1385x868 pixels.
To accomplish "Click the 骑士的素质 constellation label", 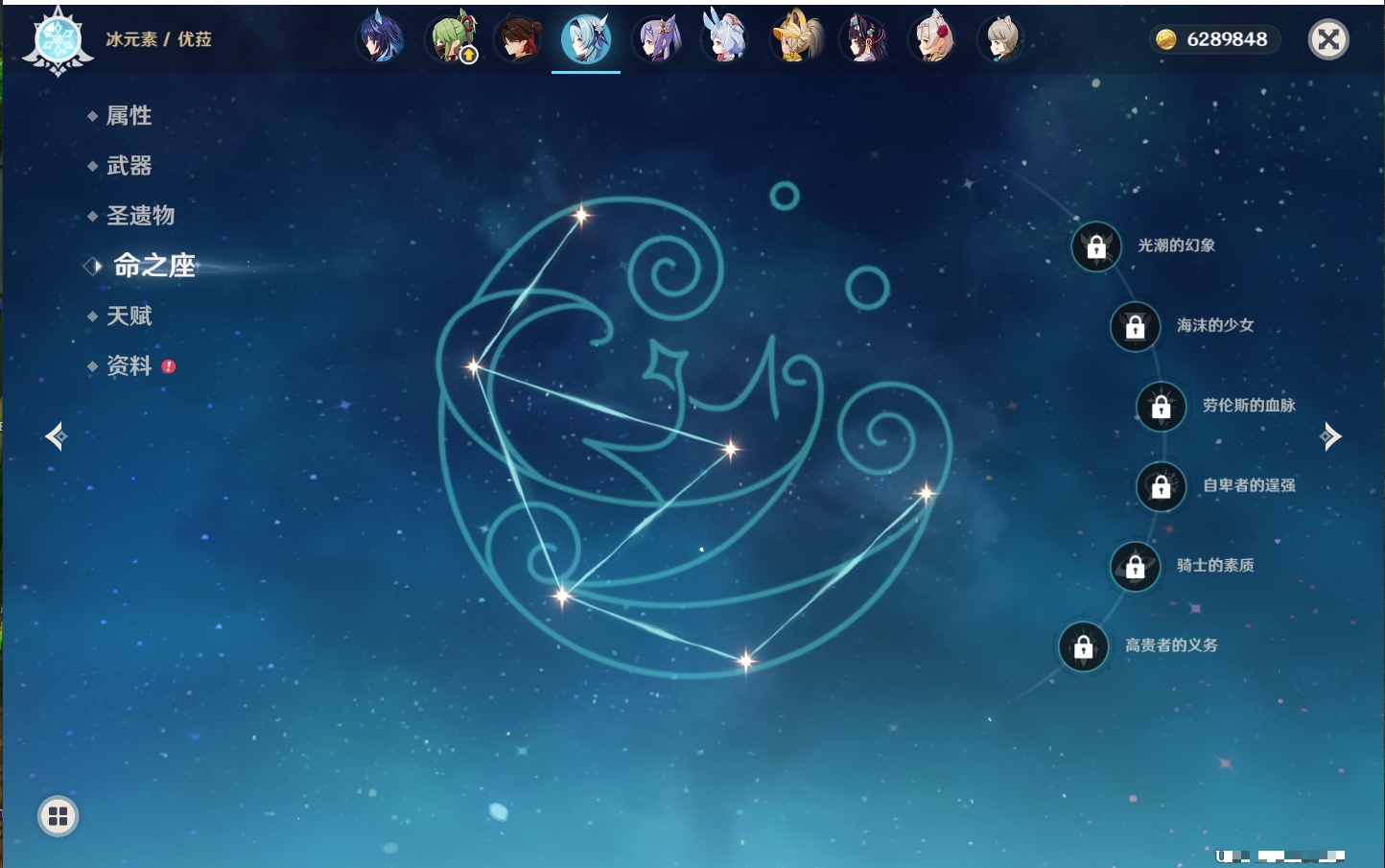I will [1215, 565].
